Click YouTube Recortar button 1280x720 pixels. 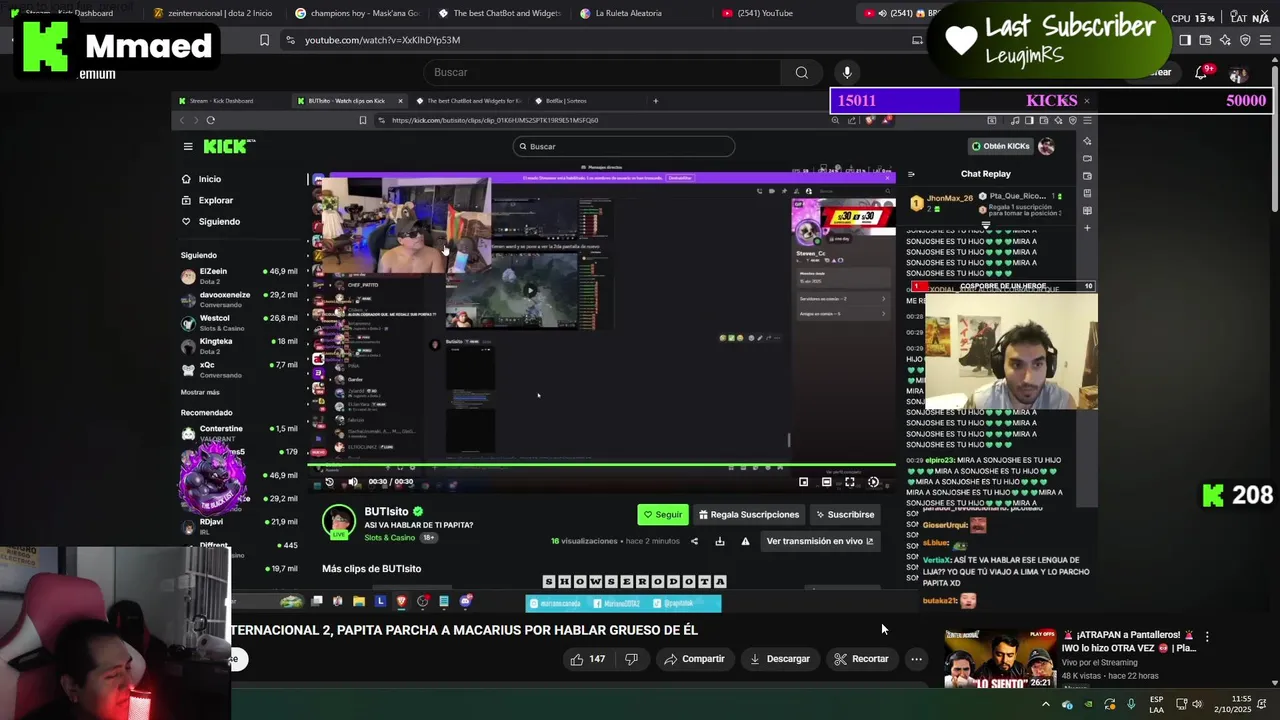[x=861, y=659]
